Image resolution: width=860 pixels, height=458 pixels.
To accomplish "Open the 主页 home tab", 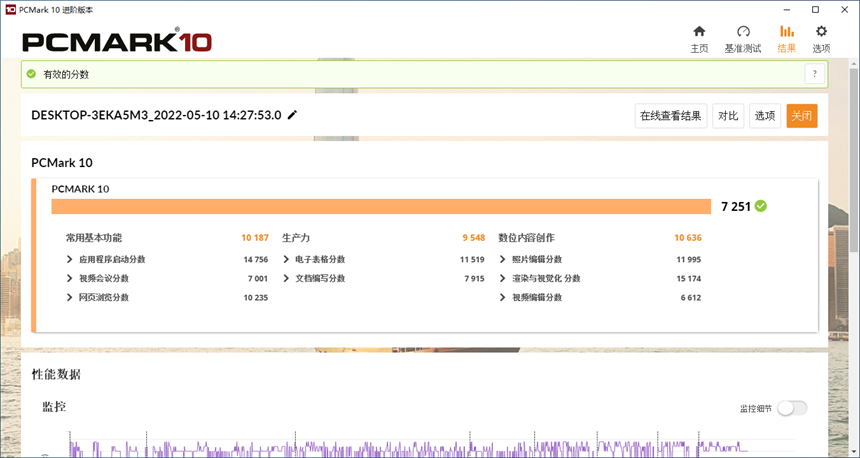I will pyautogui.click(x=699, y=39).
